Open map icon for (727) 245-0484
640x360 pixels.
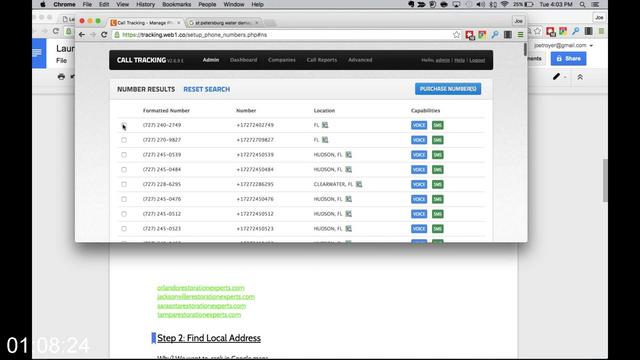coord(349,169)
